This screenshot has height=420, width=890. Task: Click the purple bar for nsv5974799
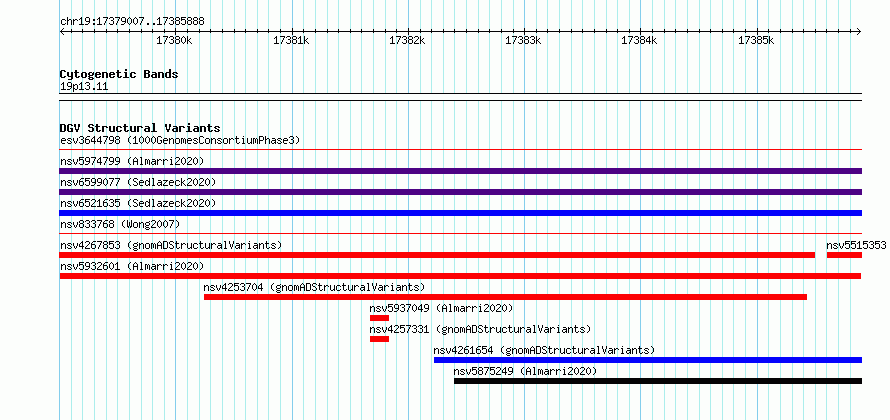click(x=460, y=171)
